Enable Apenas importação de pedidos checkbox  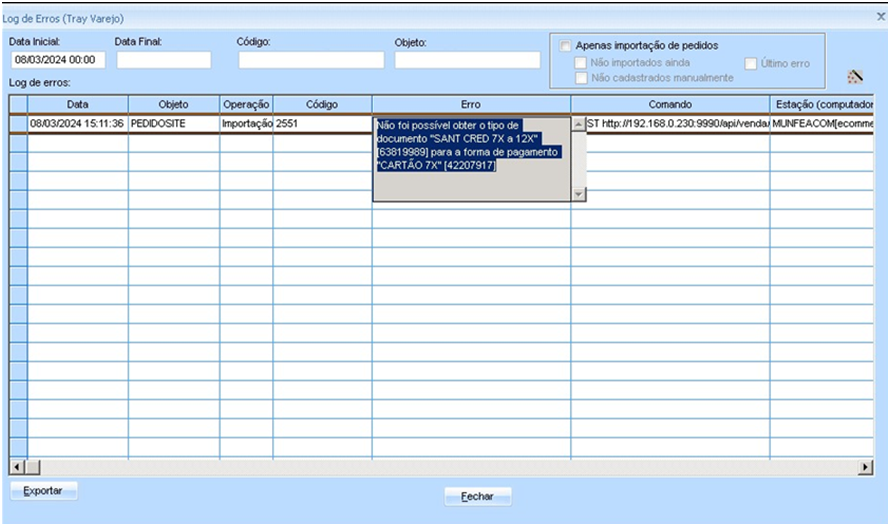[565, 45]
